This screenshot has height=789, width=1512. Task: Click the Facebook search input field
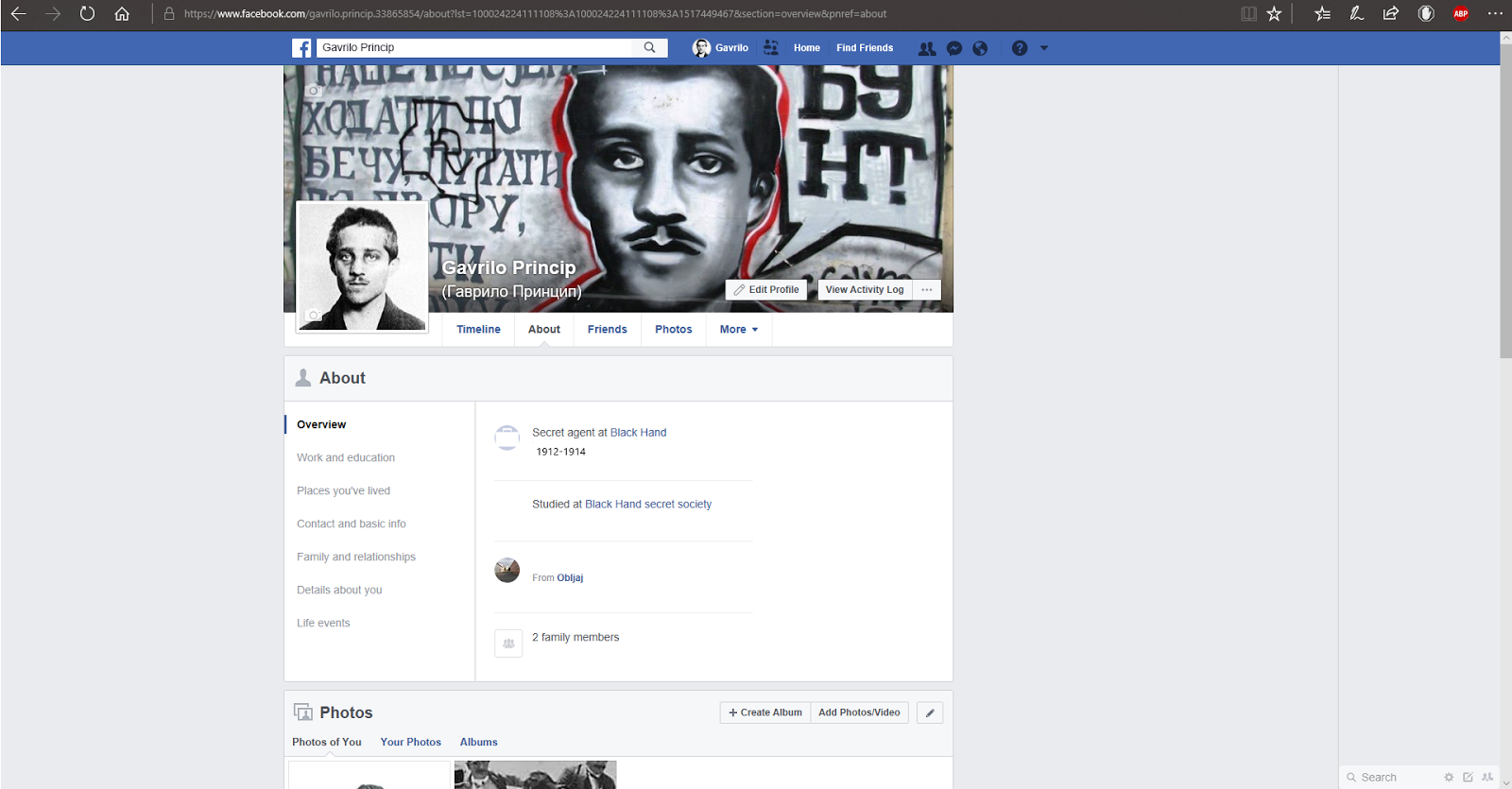[x=475, y=47]
